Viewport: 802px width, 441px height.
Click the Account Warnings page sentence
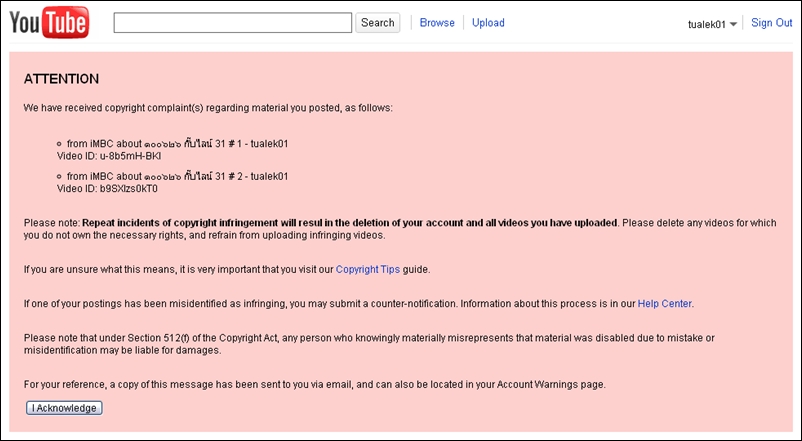[315, 384]
